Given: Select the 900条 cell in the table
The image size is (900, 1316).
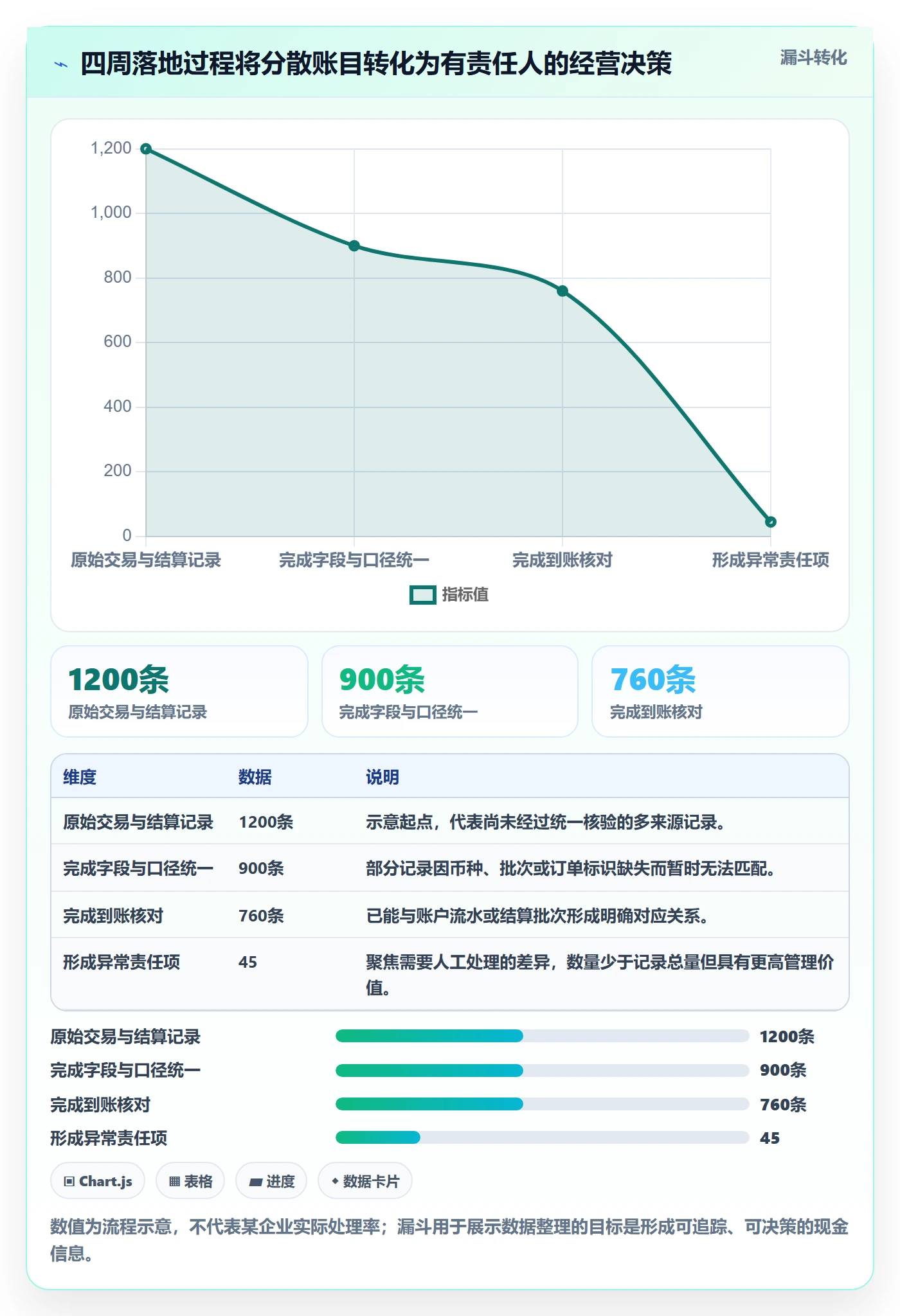Looking at the screenshot, I should (x=261, y=869).
